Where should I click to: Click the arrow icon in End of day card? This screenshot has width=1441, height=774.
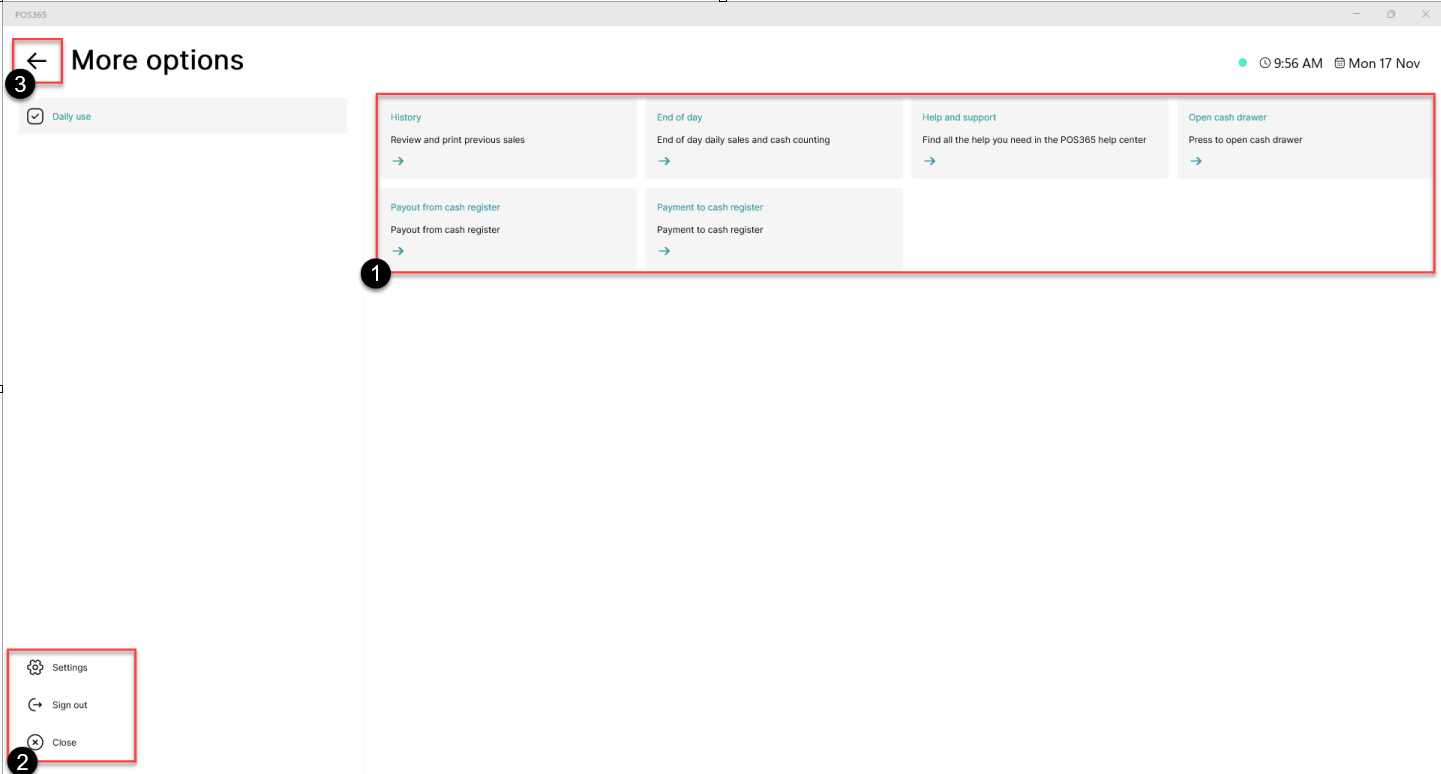[x=664, y=161]
